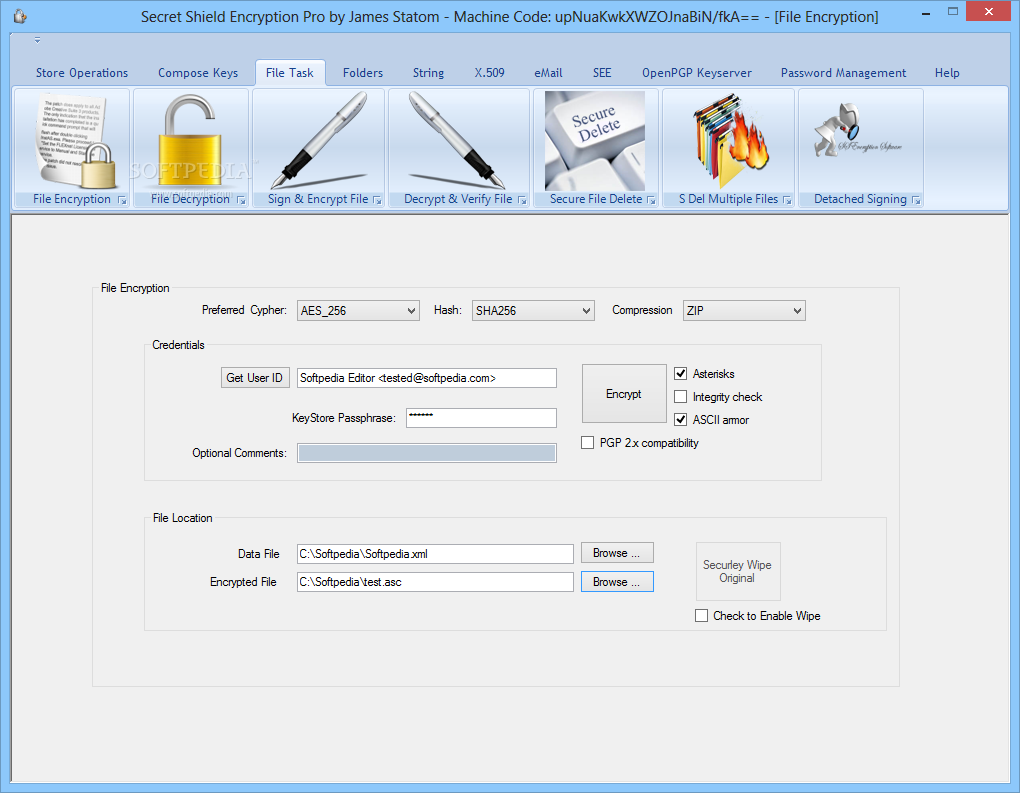The image size is (1020, 793).
Task: Browse for the Encrypted File
Action: click(617, 582)
